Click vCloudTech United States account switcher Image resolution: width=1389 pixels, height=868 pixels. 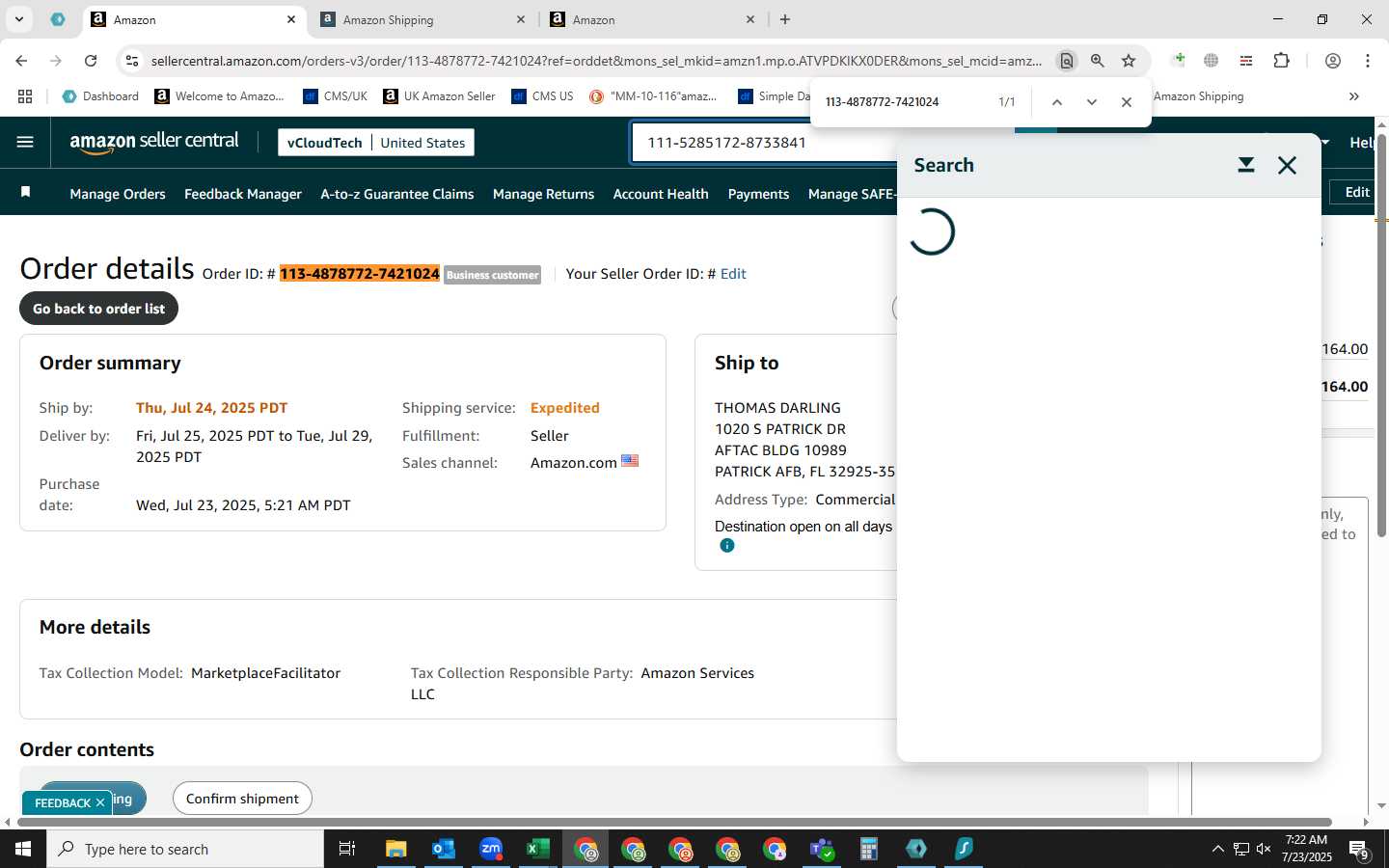pyautogui.click(x=376, y=143)
